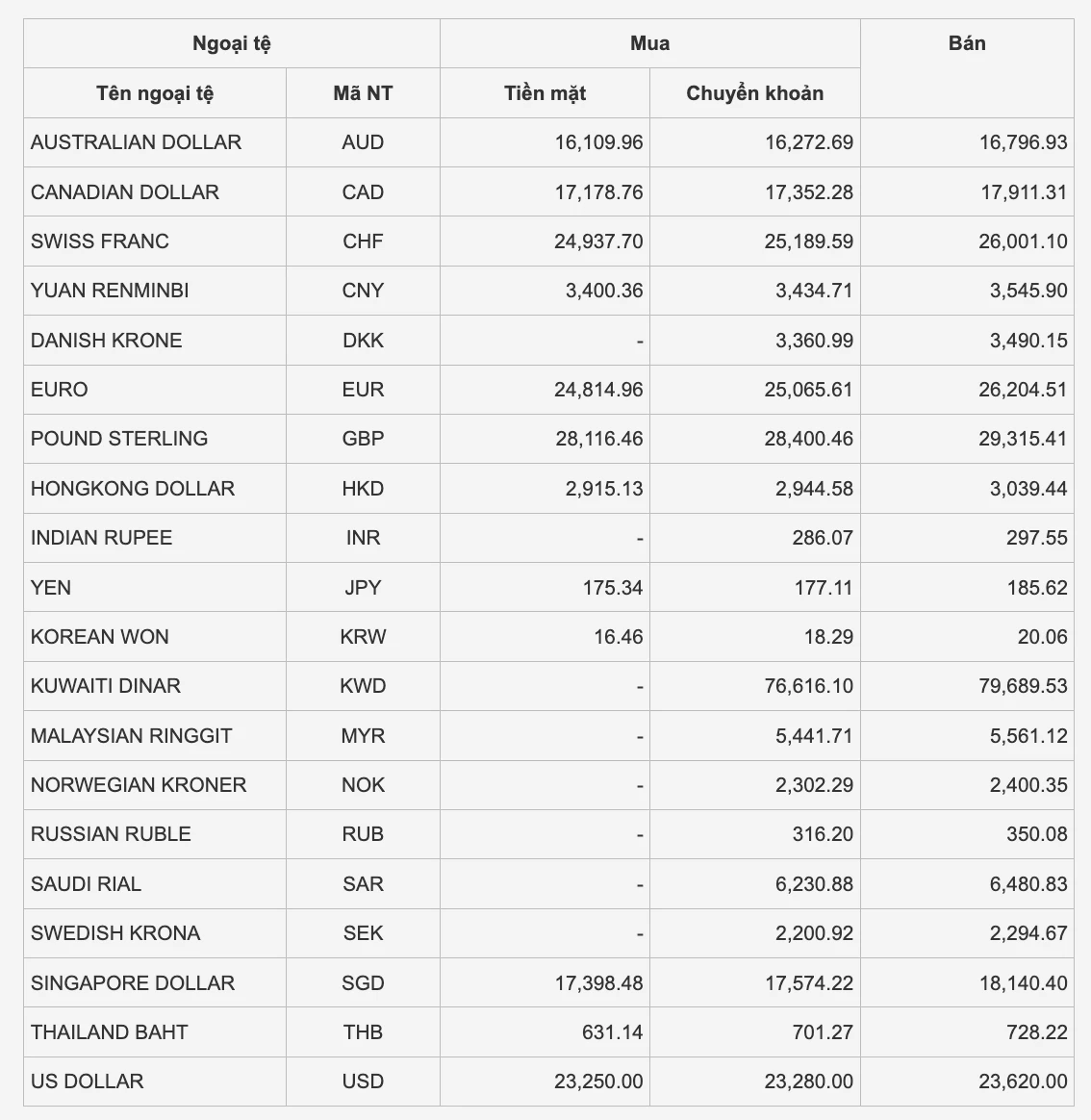
Task: Click the "Mã NT" column header
Action: click(x=363, y=93)
